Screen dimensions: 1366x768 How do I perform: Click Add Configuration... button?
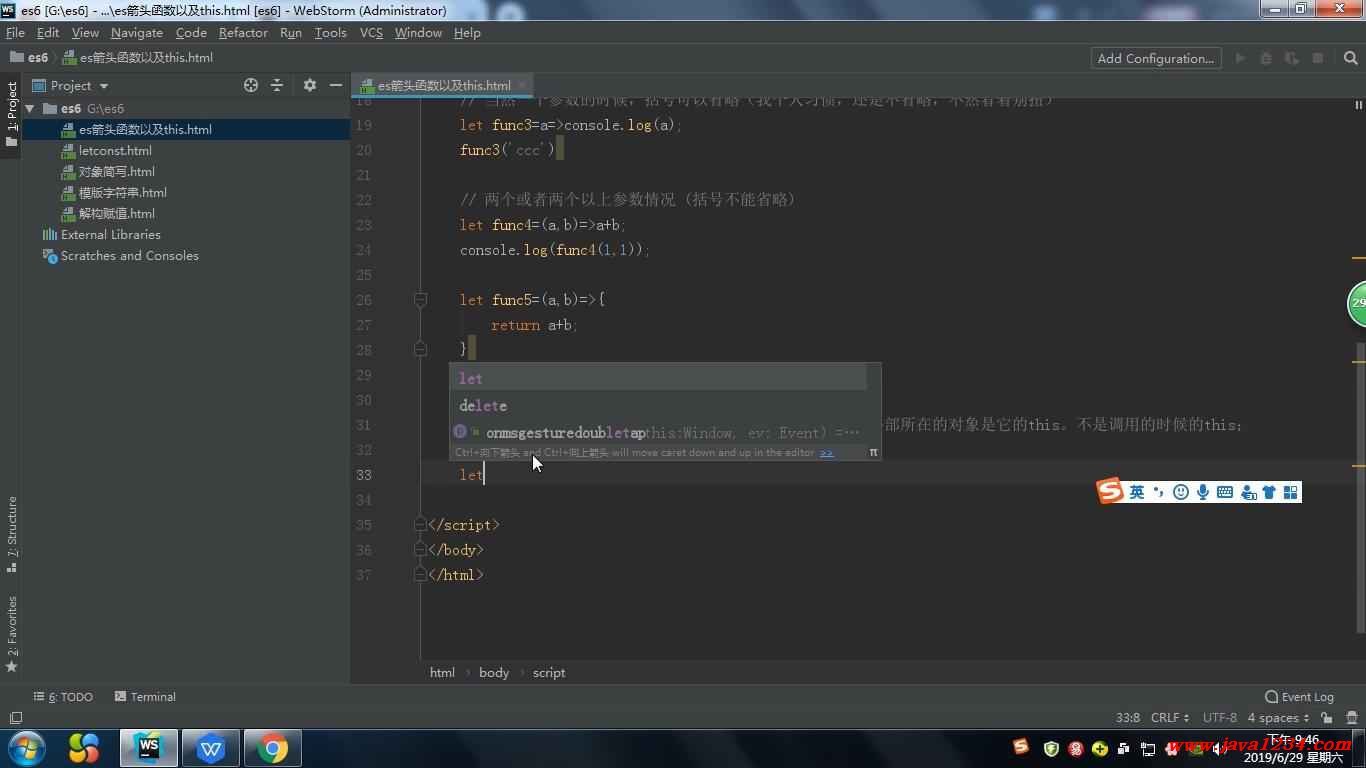click(x=1155, y=58)
